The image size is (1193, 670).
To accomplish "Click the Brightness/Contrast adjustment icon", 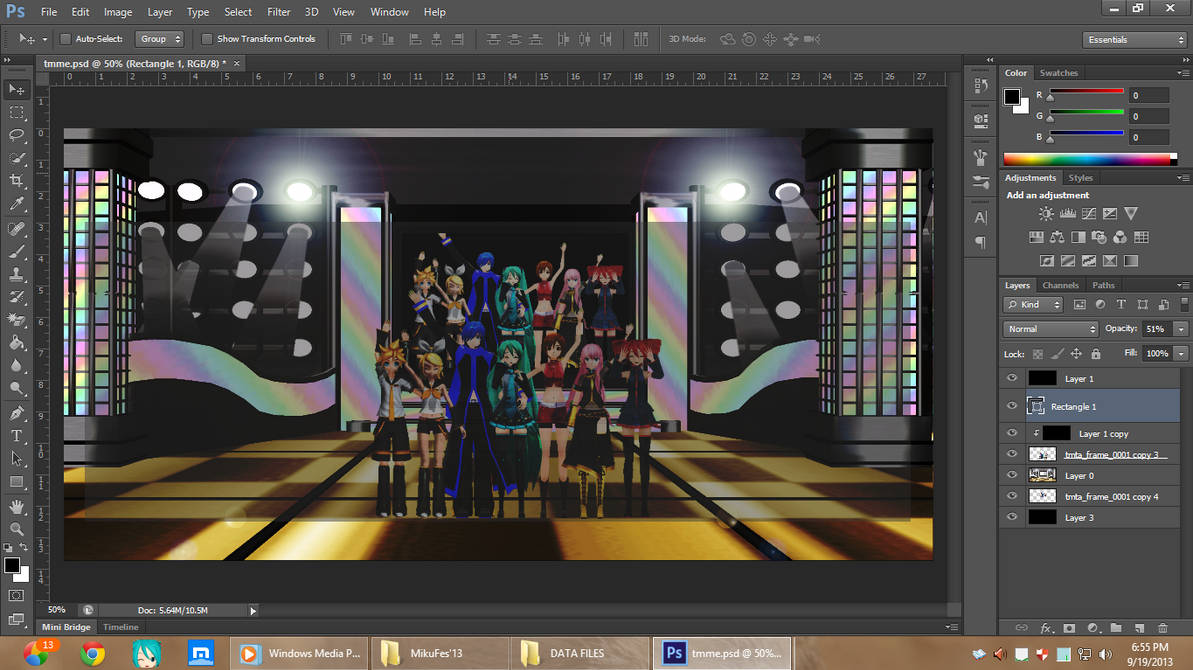I will pyautogui.click(x=1047, y=214).
